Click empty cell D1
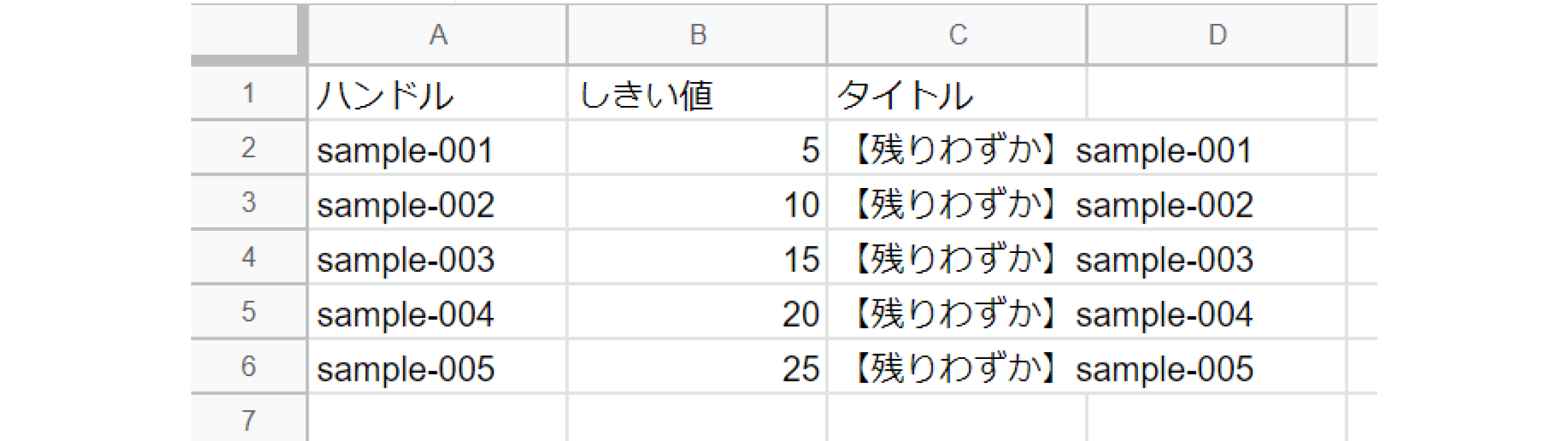 click(1217, 94)
